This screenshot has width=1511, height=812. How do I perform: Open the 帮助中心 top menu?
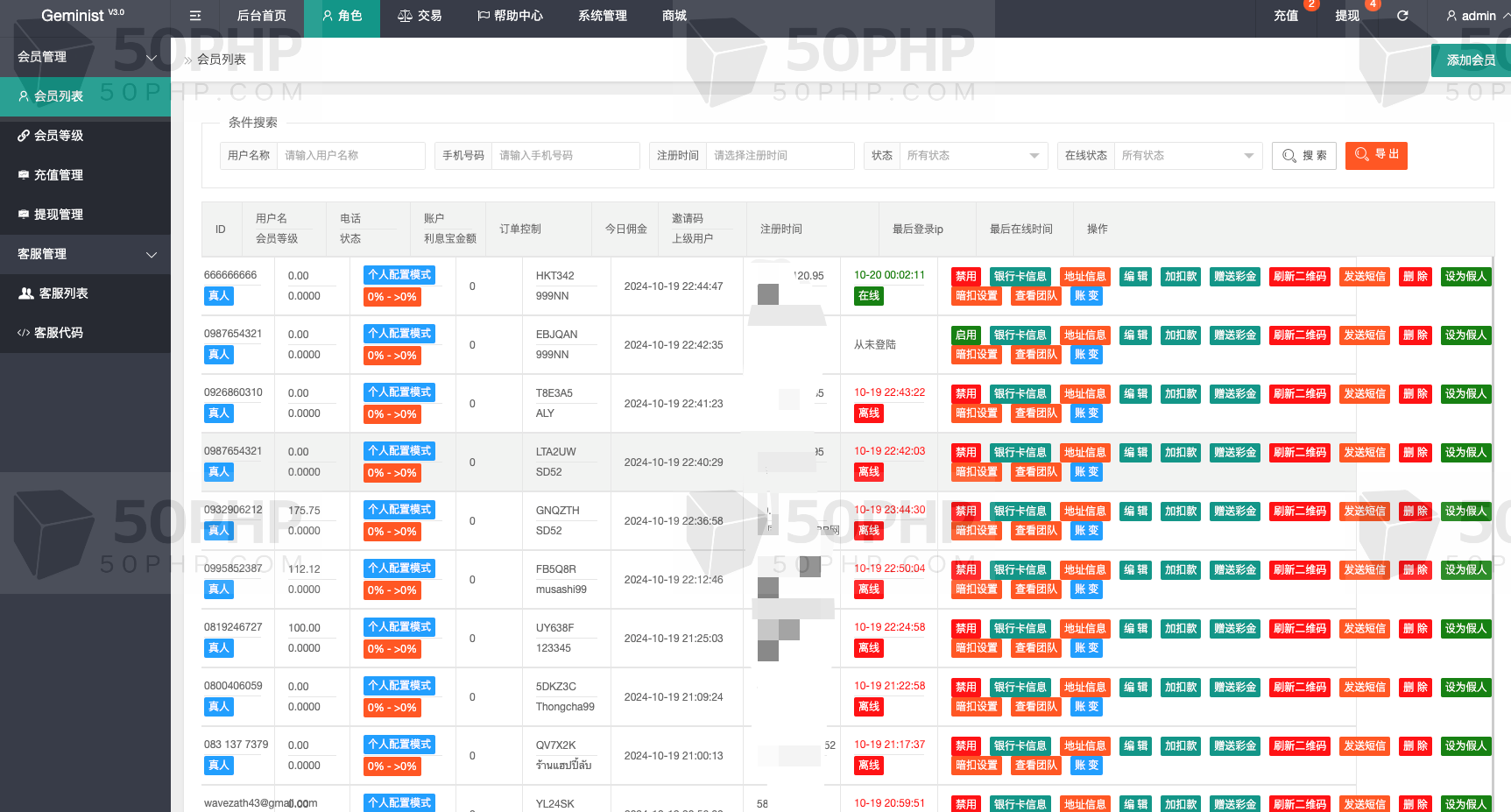(510, 16)
